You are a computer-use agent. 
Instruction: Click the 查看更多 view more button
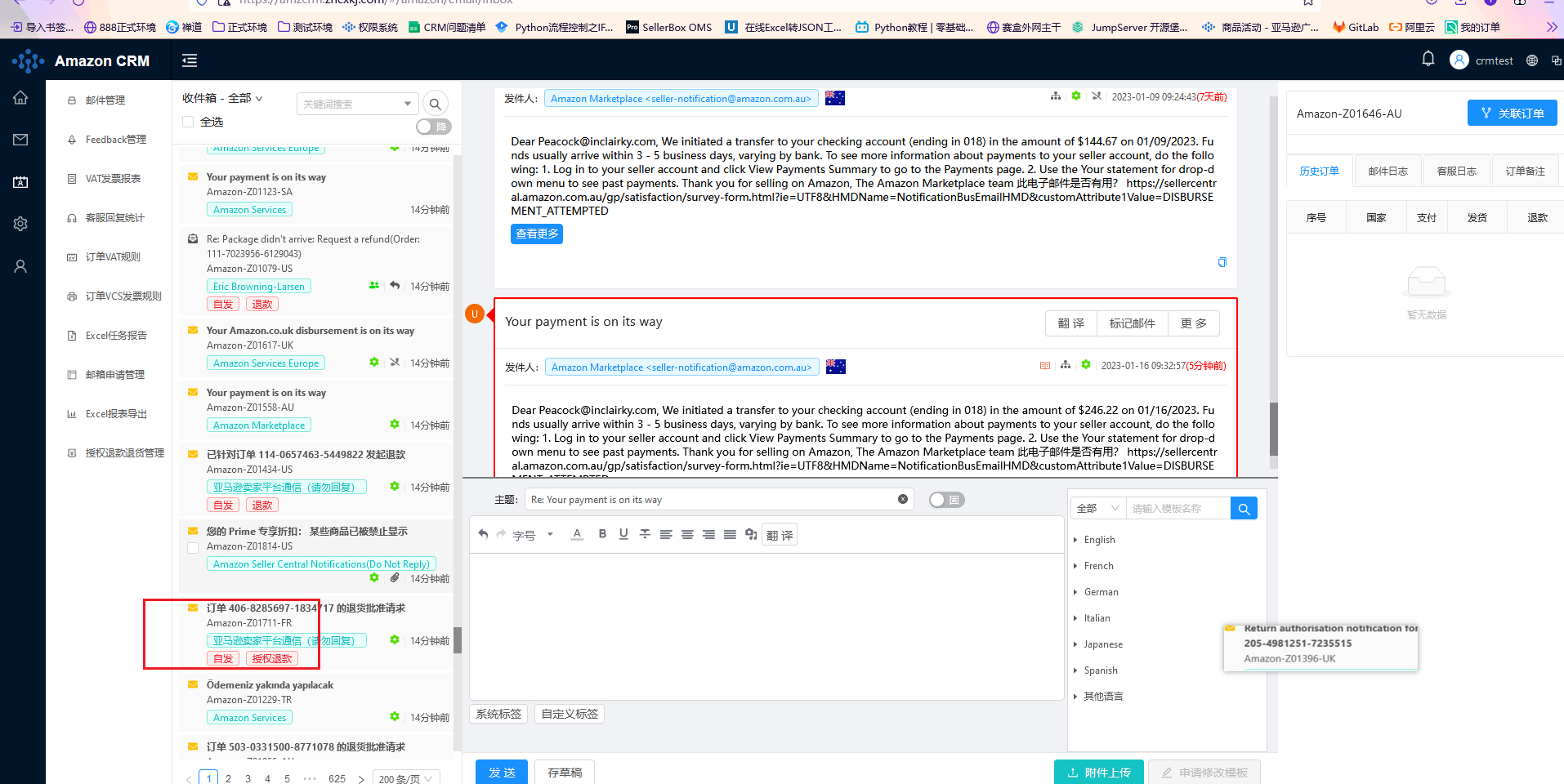(537, 234)
